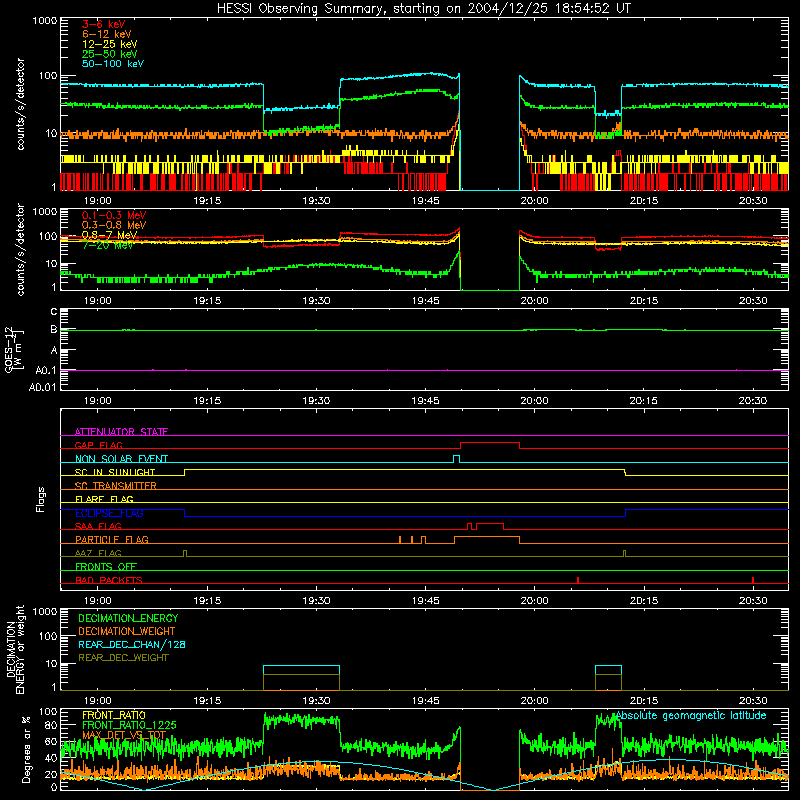Click the FRONT_RATIO_1225 legend label
The height and width of the screenshot is (800, 800).
pyautogui.click(x=129, y=725)
